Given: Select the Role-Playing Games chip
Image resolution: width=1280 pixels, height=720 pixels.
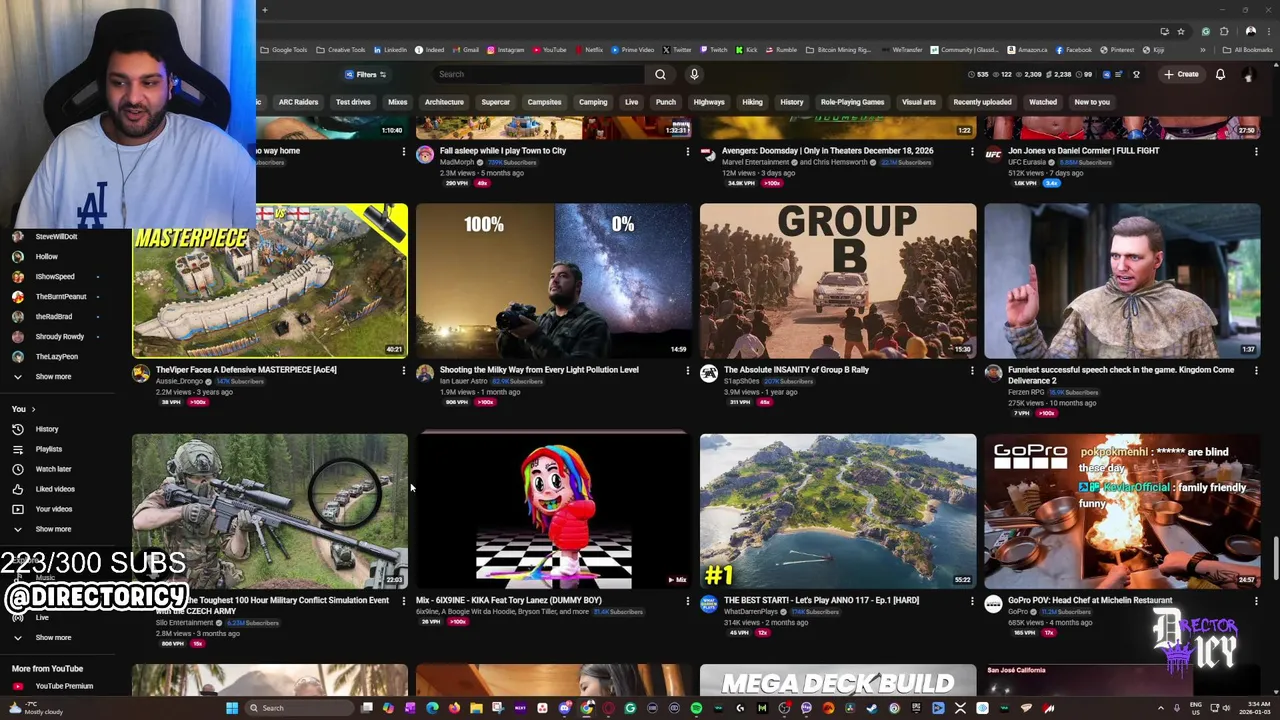Looking at the screenshot, I should 852,102.
